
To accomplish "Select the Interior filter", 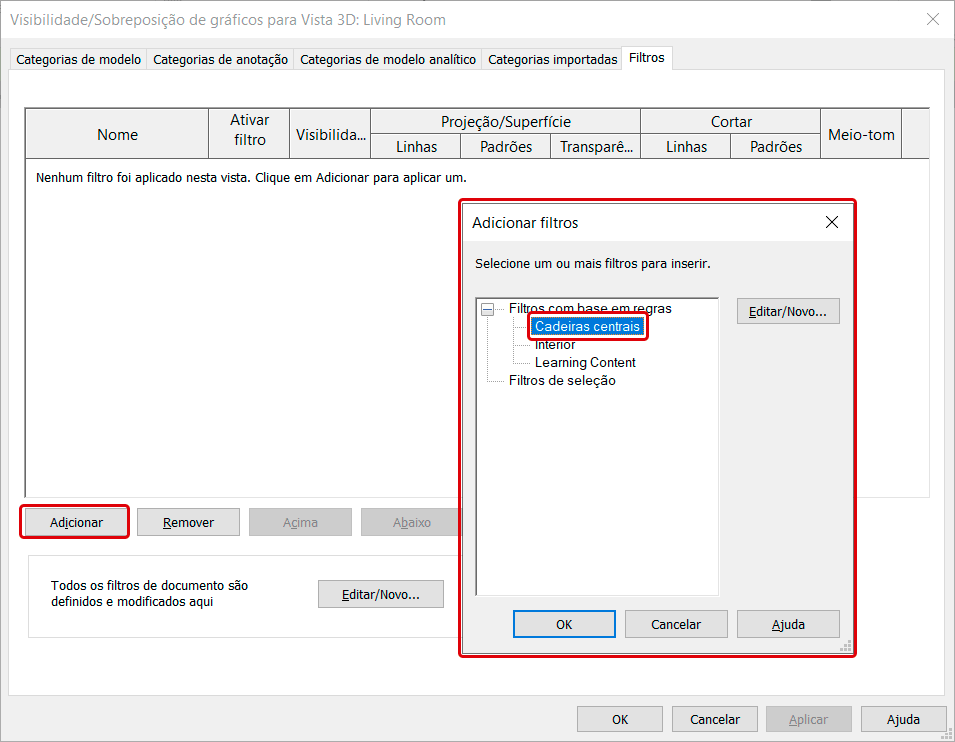I will [555, 345].
